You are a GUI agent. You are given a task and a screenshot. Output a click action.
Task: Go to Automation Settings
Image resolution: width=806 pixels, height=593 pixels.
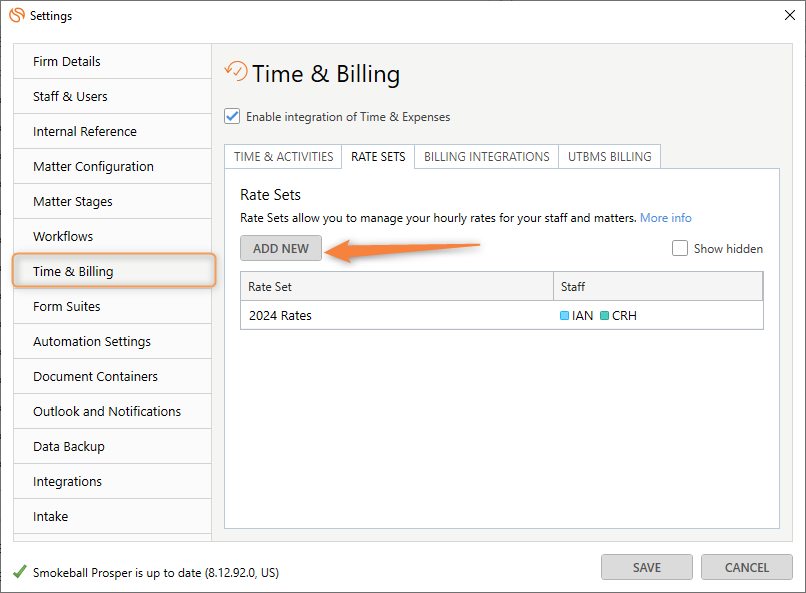113,342
